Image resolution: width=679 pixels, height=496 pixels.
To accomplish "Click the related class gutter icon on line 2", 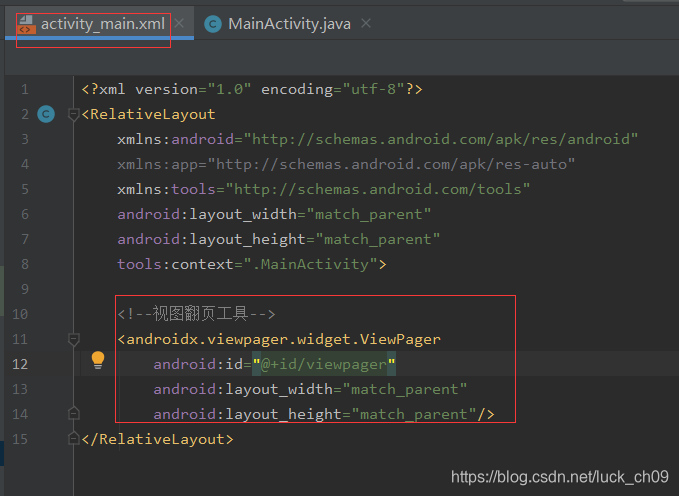I will [46, 114].
